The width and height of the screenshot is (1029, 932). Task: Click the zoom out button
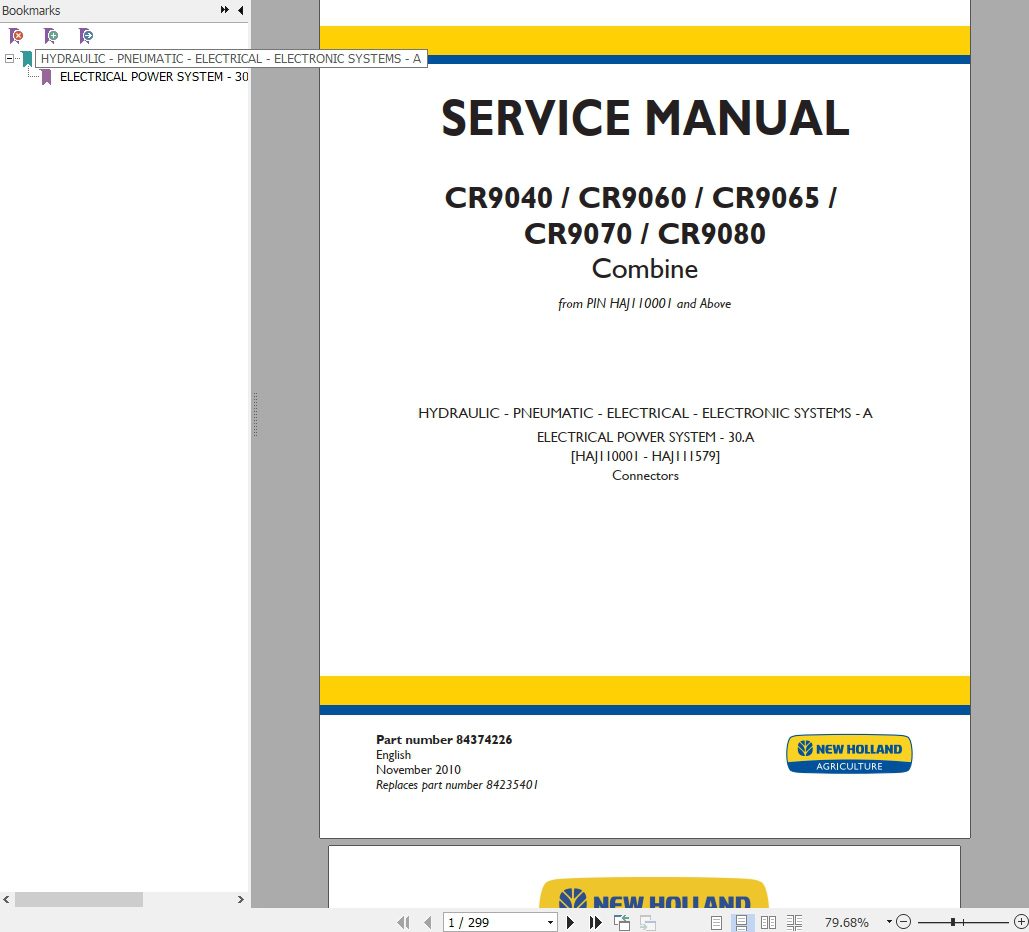coord(903,922)
